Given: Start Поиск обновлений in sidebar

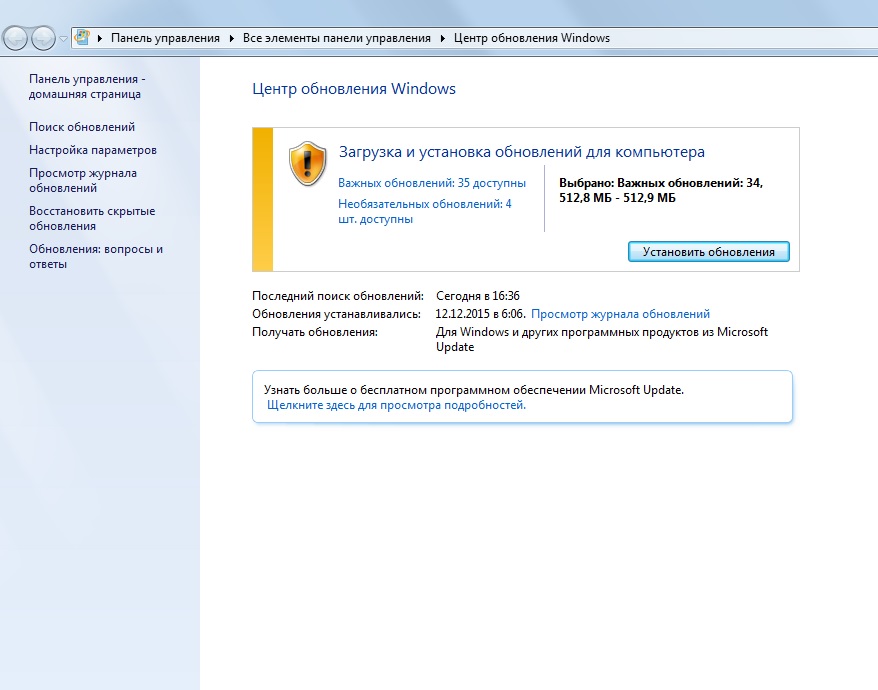Looking at the screenshot, I should pos(82,127).
